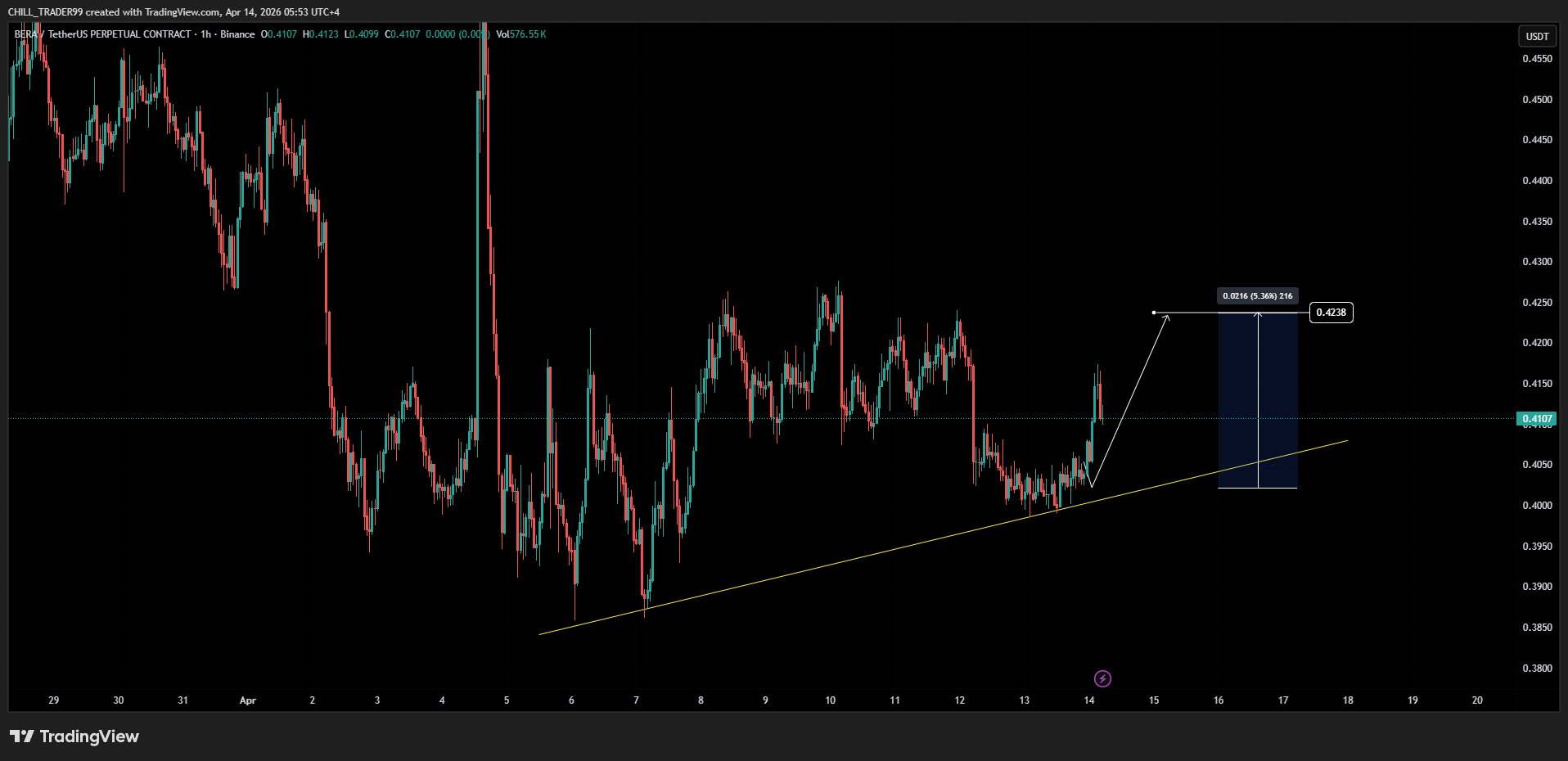Select the blue price range measurement box
Screen dimensions: 1568x761
[x=1258, y=401]
